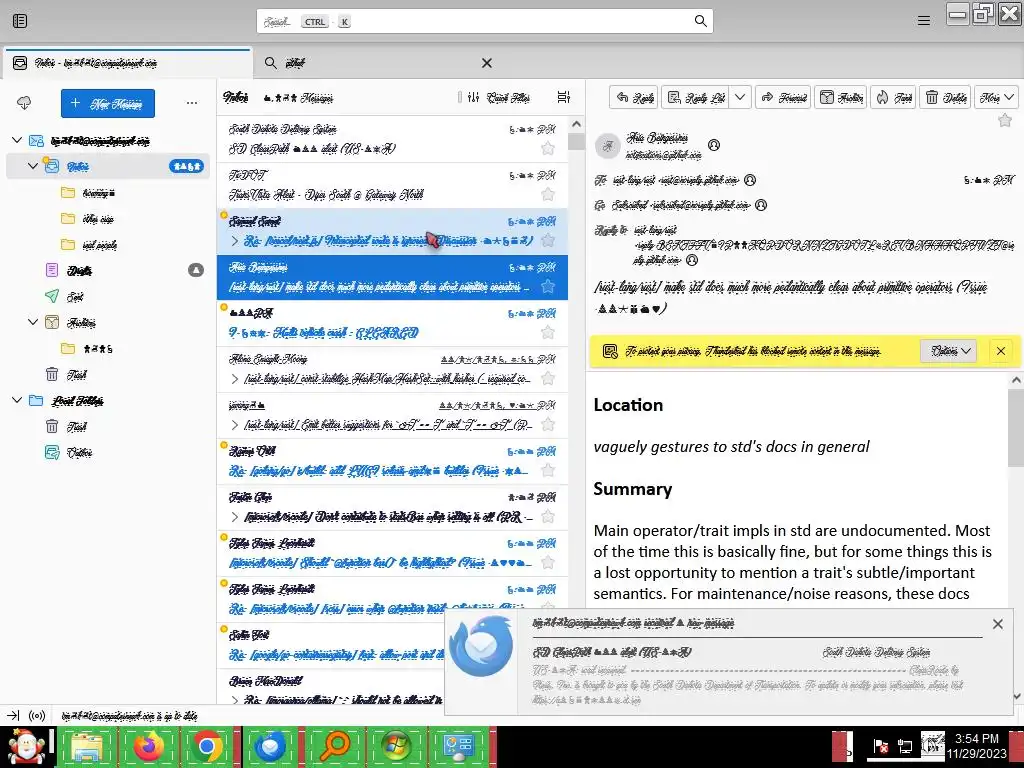The height and width of the screenshot is (768, 1024).
Task: Click contact icon next to sender notifications address
Action: (714, 145)
